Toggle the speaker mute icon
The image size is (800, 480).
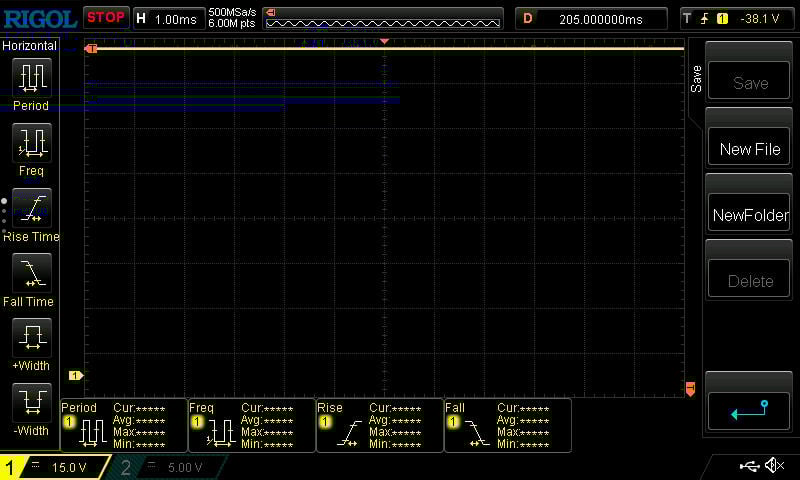[774, 466]
